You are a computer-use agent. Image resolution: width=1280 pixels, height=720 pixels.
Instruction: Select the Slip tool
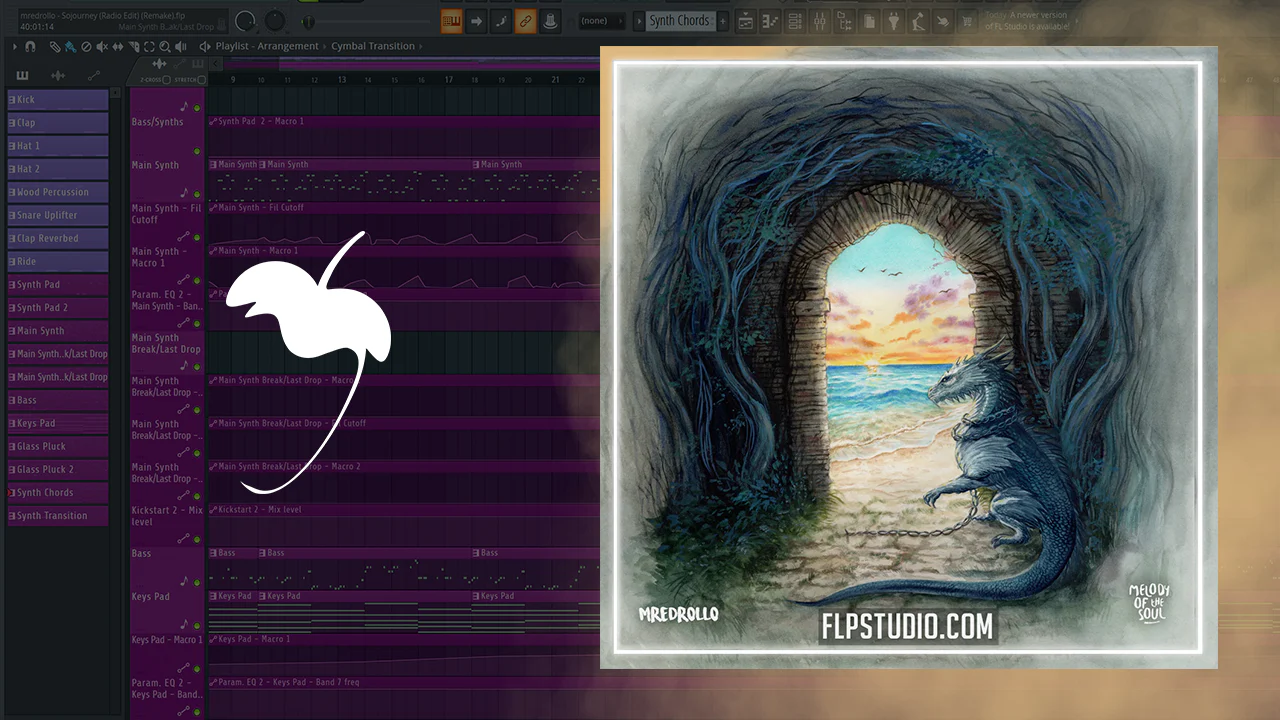pyautogui.click(x=118, y=46)
